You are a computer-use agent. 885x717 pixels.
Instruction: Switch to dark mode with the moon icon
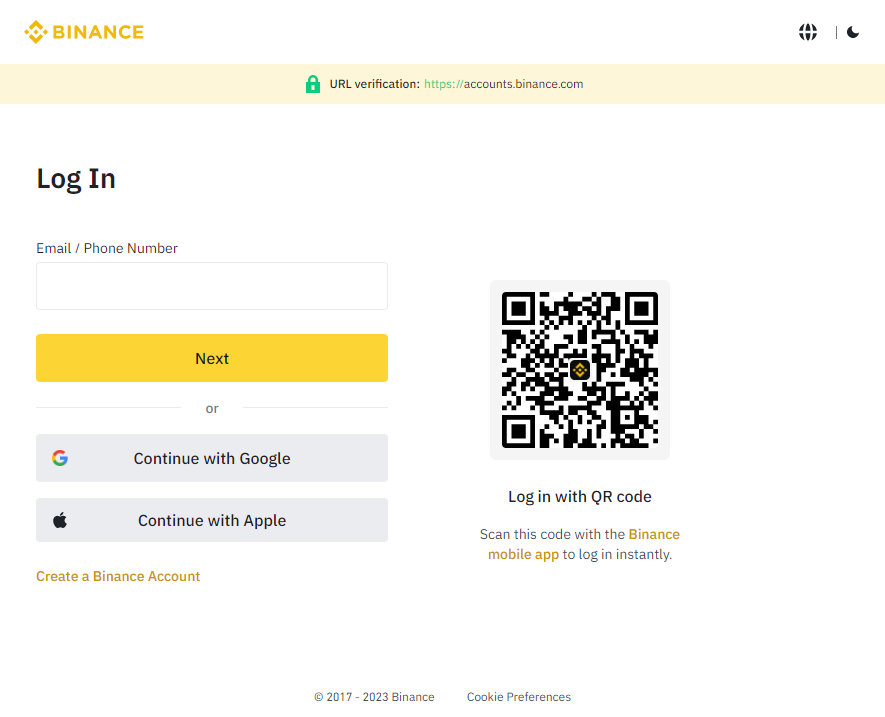[853, 31]
